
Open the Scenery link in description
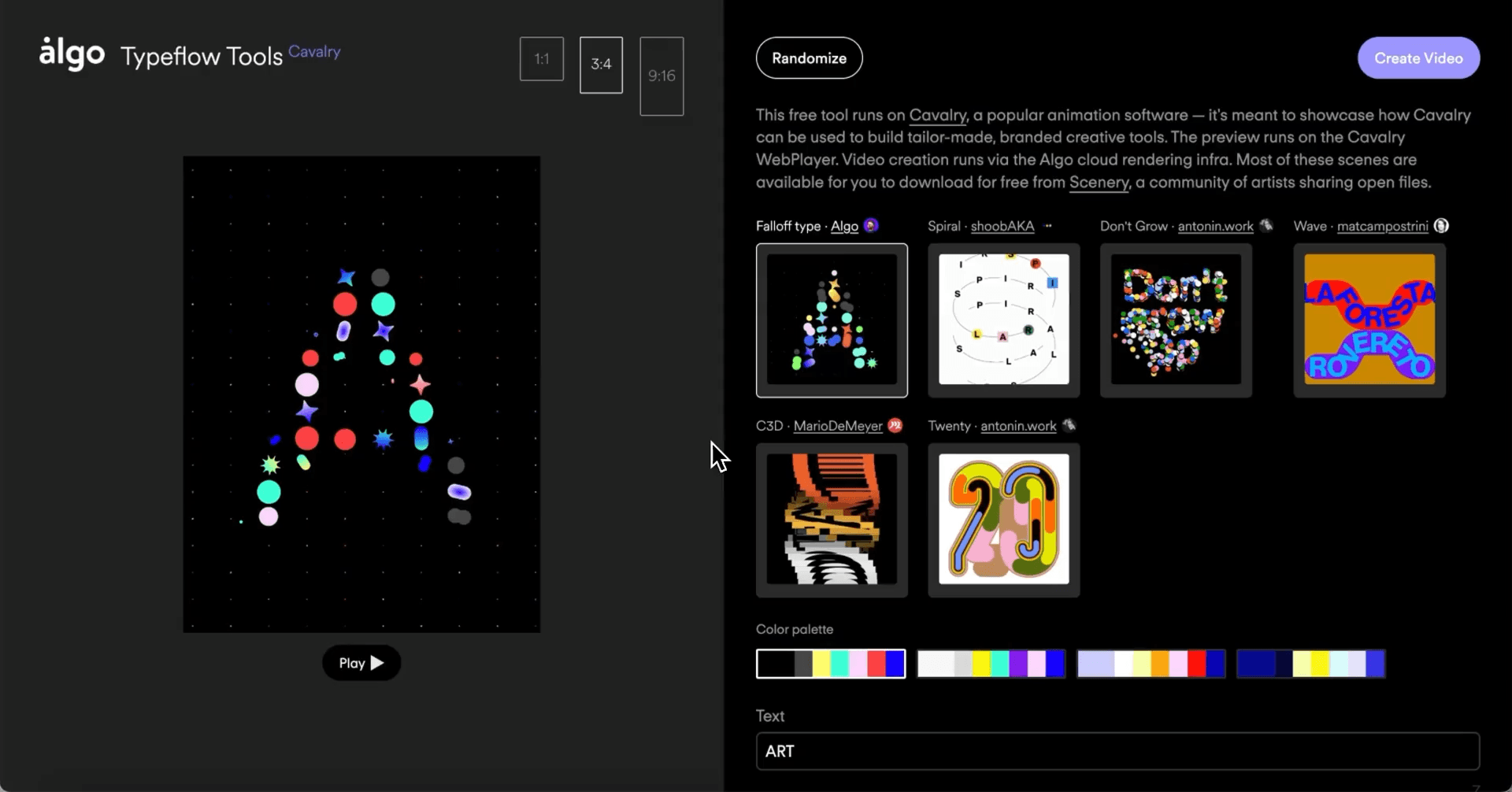pyautogui.click(x=1099, y=182)
